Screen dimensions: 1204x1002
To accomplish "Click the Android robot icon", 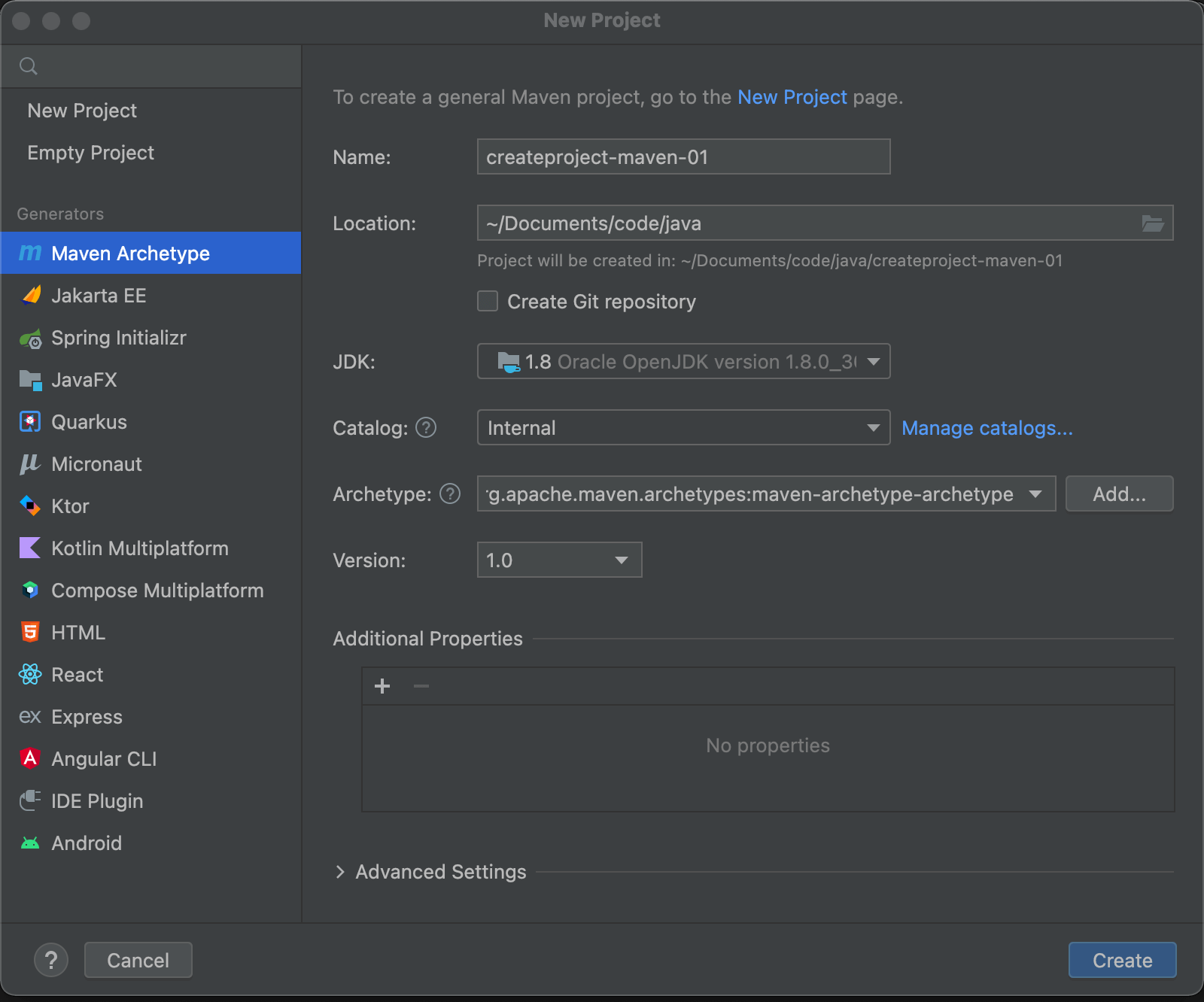I will pos(30,843).
